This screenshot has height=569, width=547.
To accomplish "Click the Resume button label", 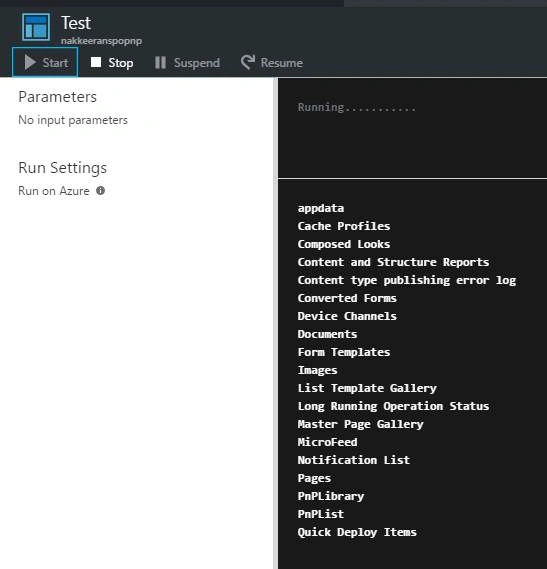I will click(x=282, y=63).
